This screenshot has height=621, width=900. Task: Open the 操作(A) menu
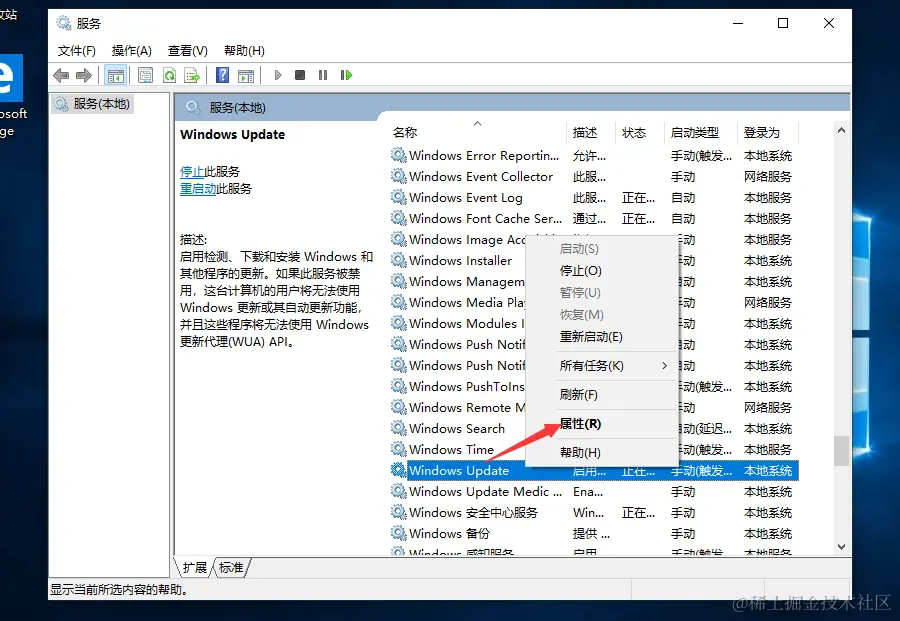[131, 51]
